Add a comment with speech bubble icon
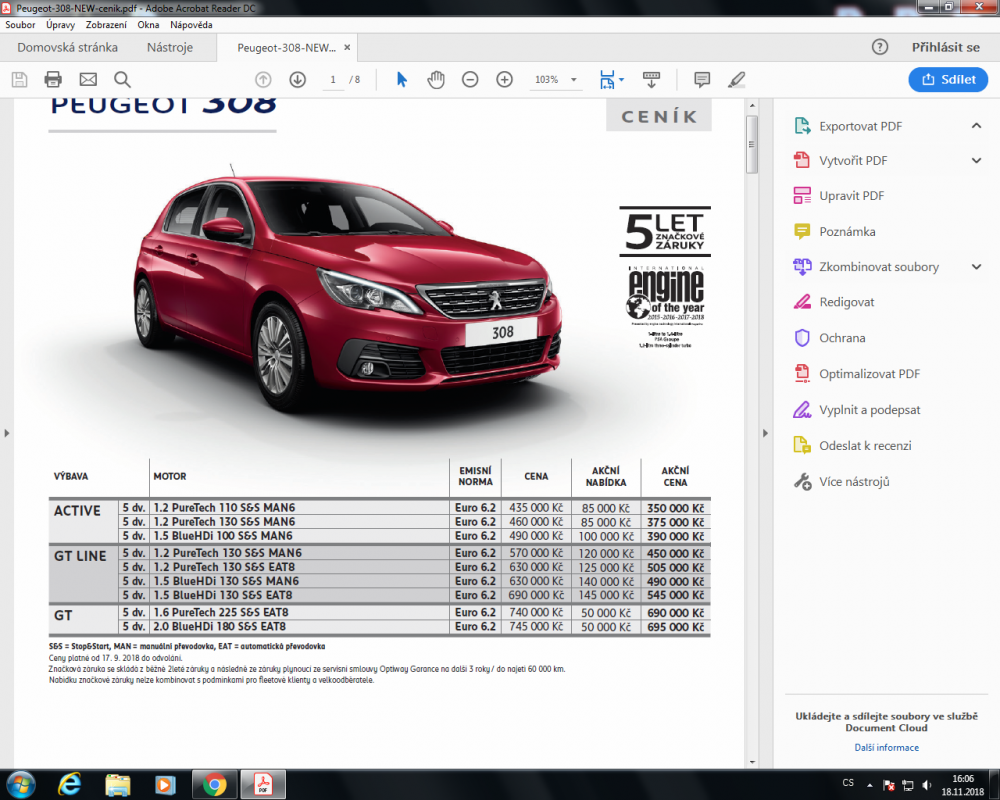Image resolution: width=1000 pixels, height=800 pixels. click(702, 80)
